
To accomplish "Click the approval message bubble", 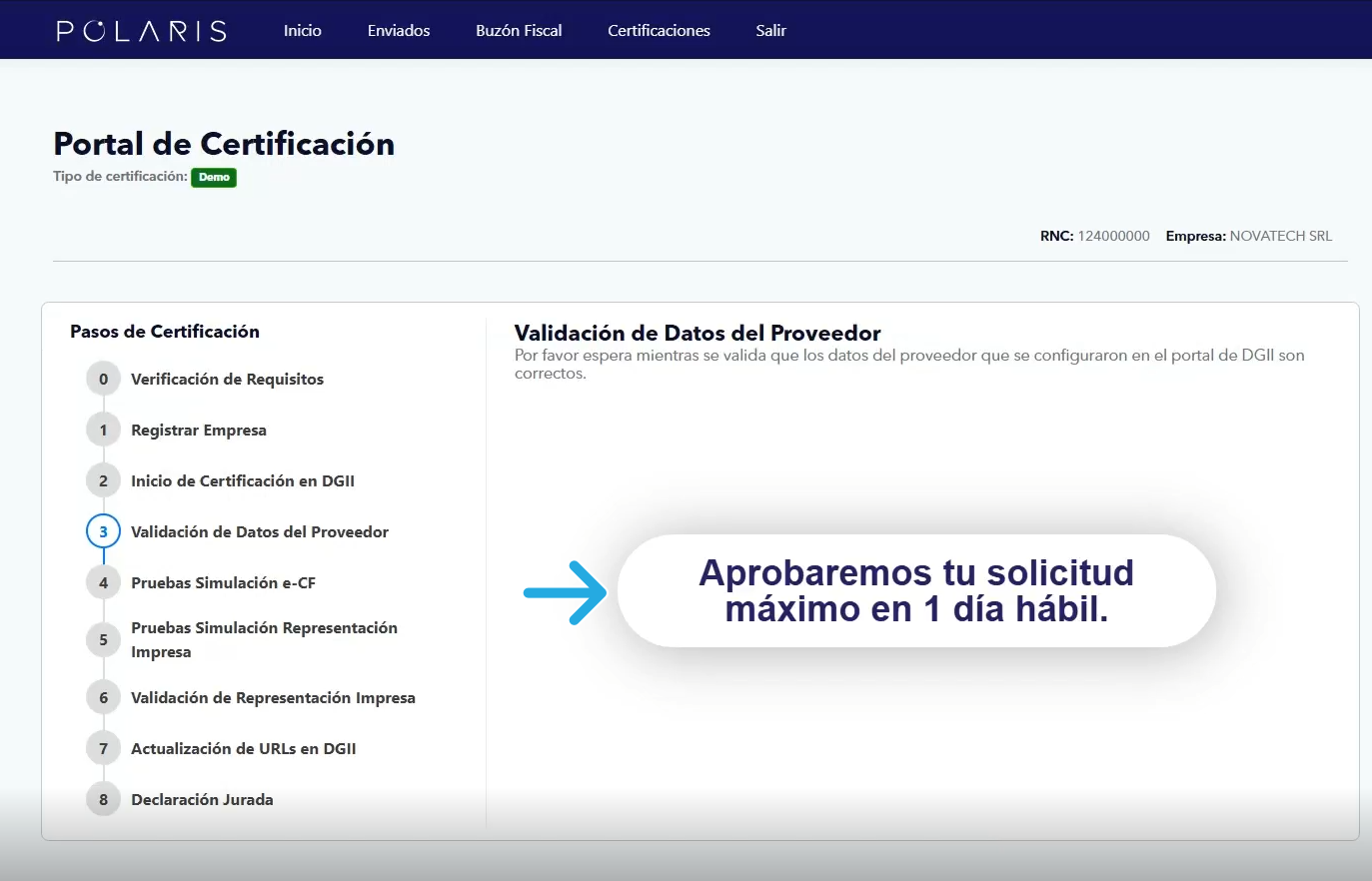I will click(916, 591).
